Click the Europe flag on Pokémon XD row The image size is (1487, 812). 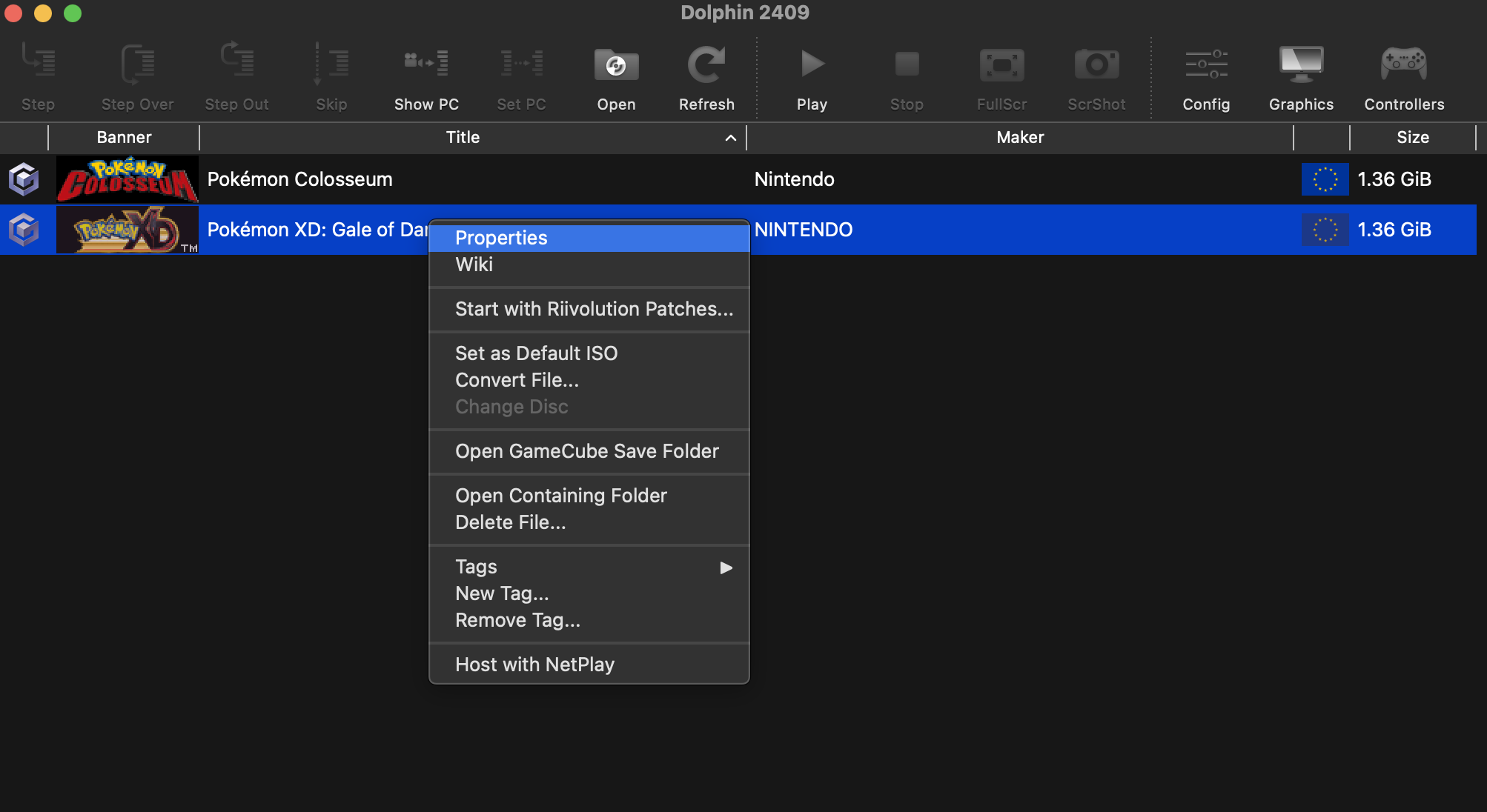(1325, 230)
